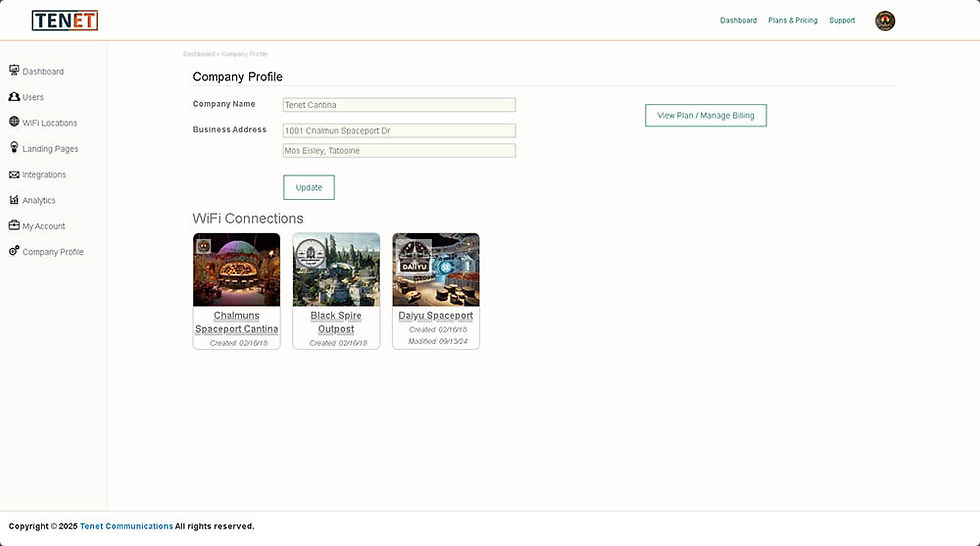Click the Tenet Communications footer link
The height and width of the screenshot is (546, 980).
(126, 526)
